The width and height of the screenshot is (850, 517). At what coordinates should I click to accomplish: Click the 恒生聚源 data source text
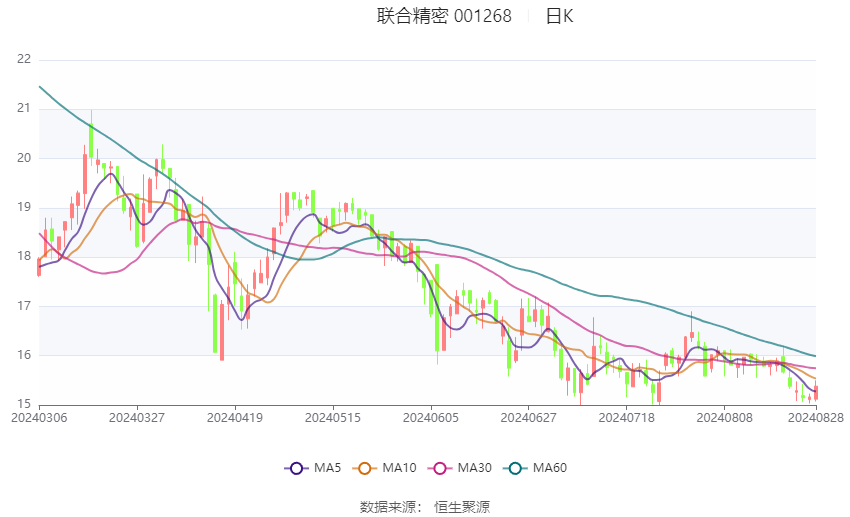point(462,507)
